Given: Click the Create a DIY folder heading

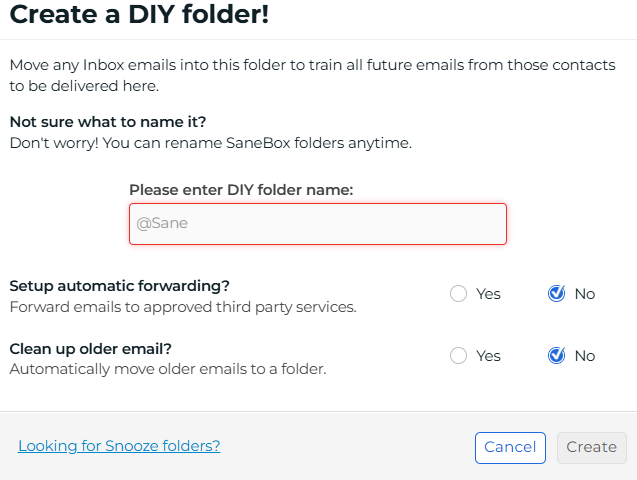Looking at the screenshot, I should (x=139, y=16).
